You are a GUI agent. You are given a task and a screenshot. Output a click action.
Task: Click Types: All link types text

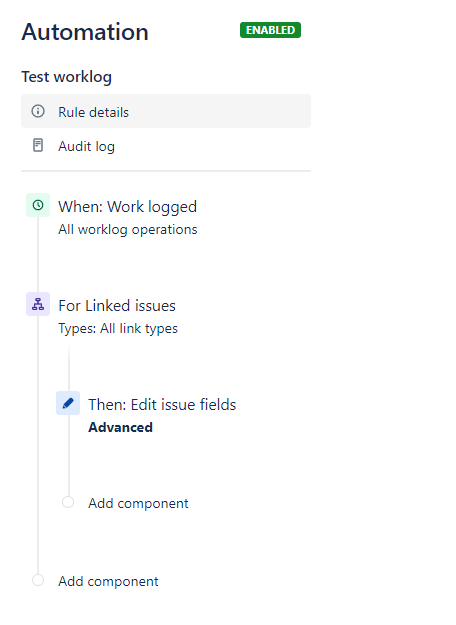point(118,328)
